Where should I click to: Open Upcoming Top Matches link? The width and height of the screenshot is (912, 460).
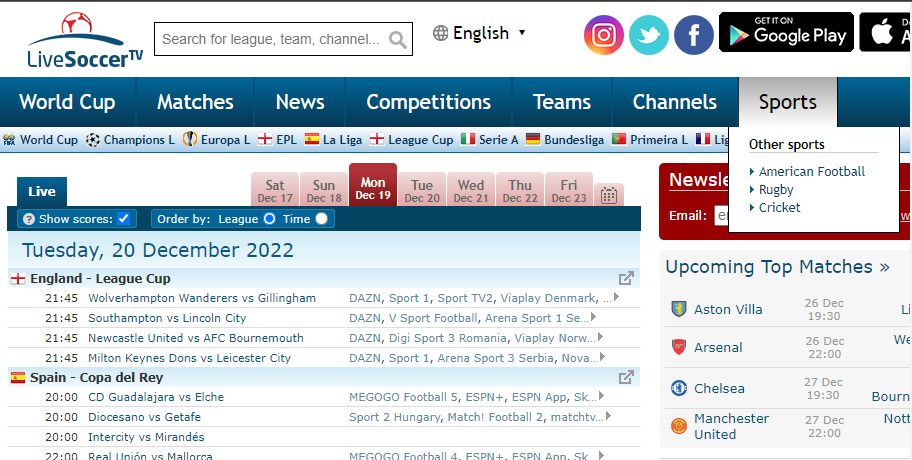[778, 267]
